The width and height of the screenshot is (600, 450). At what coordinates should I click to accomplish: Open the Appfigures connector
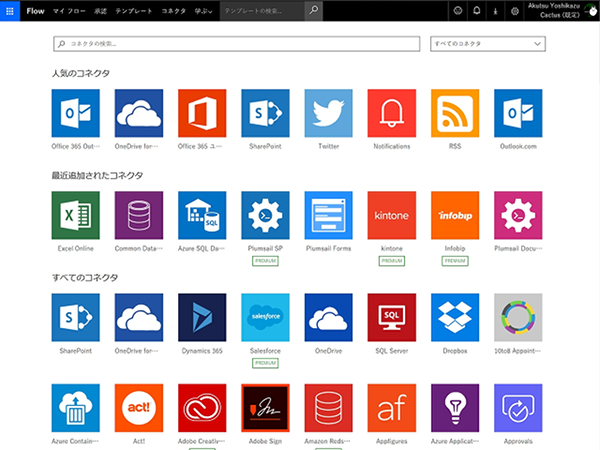[391, 408]
